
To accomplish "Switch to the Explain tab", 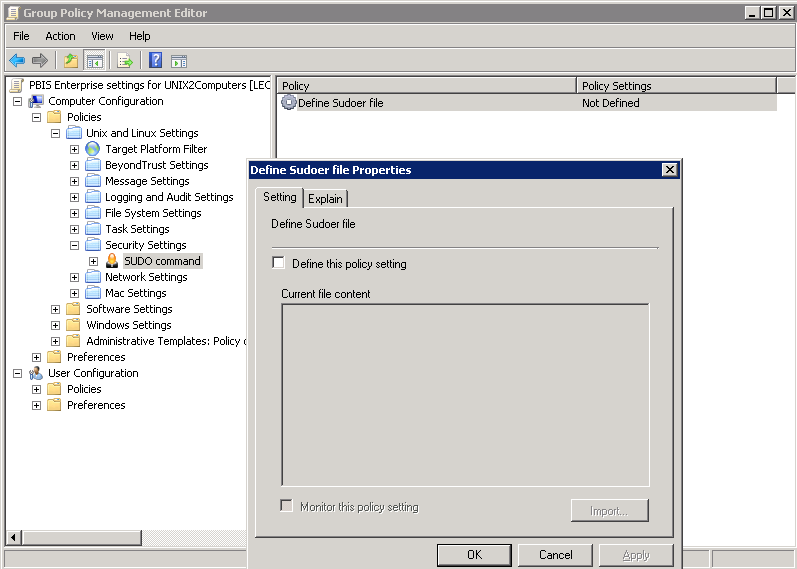I will point(325,199).
